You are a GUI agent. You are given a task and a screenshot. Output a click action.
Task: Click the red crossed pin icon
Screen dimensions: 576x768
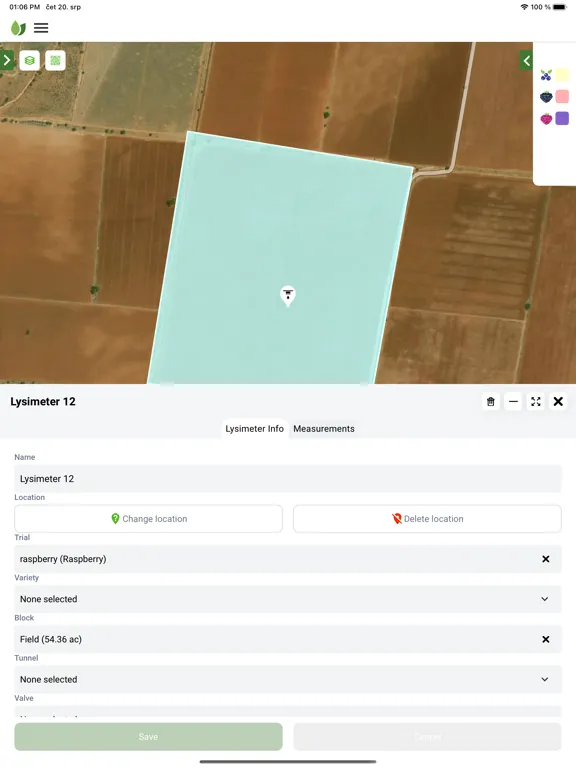point(397,519)
